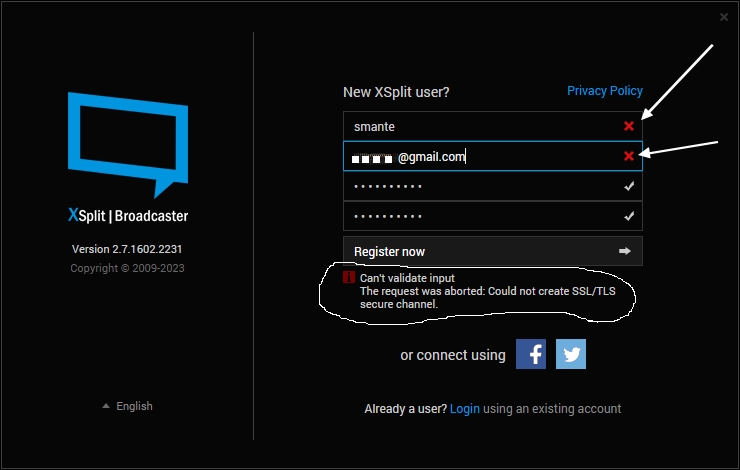Click the red X in the email field
Screen dimensions: 740x470
629,156
